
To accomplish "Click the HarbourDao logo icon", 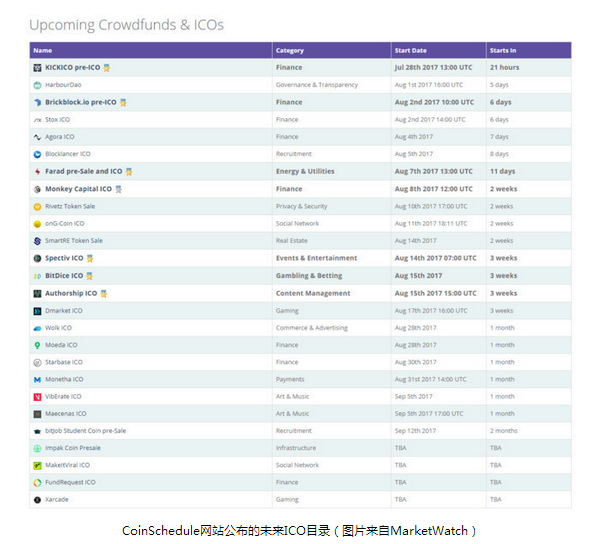I will tap(37, 85).
